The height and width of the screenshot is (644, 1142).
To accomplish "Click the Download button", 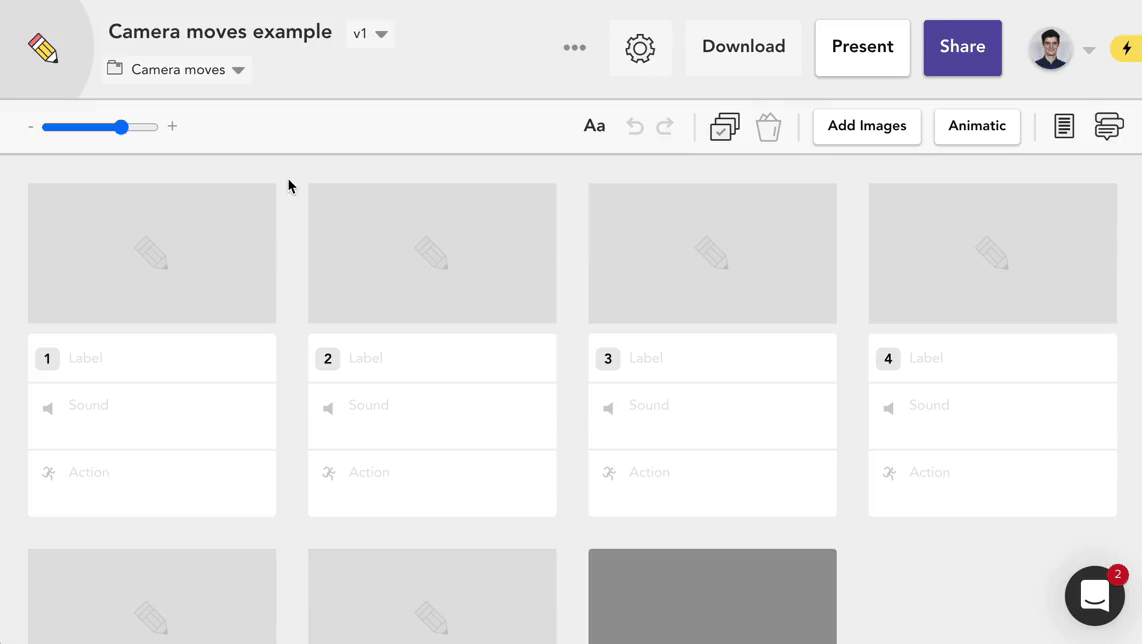I will [x=743, y=47].
